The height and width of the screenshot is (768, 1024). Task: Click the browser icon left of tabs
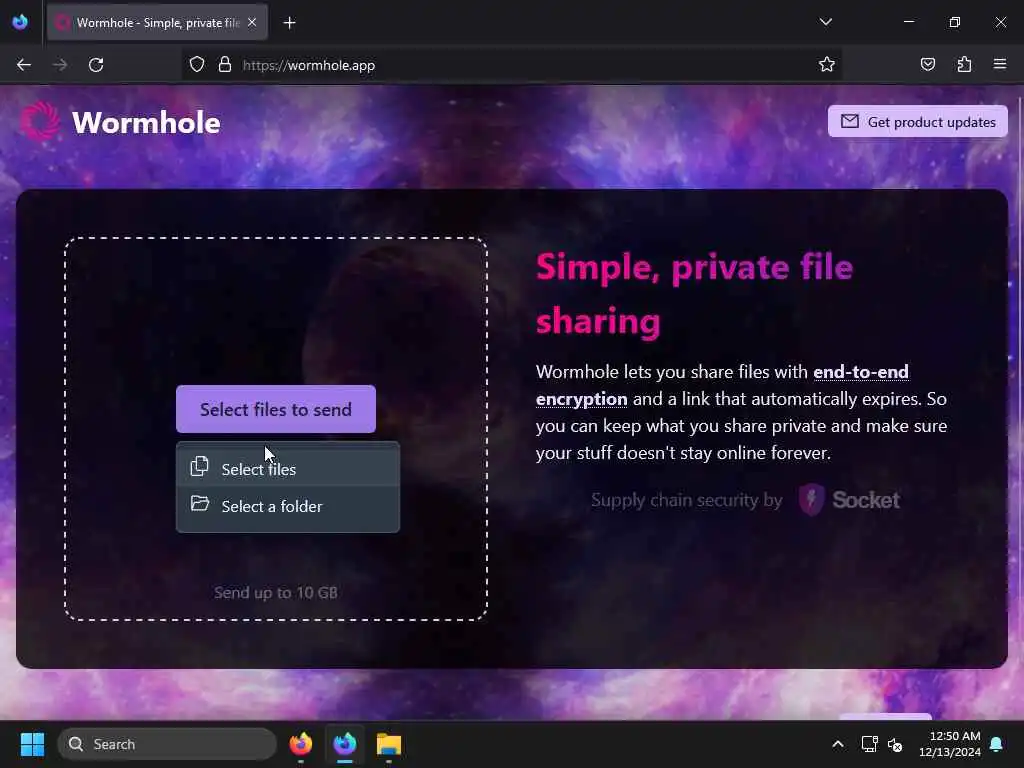pos(20,22)
